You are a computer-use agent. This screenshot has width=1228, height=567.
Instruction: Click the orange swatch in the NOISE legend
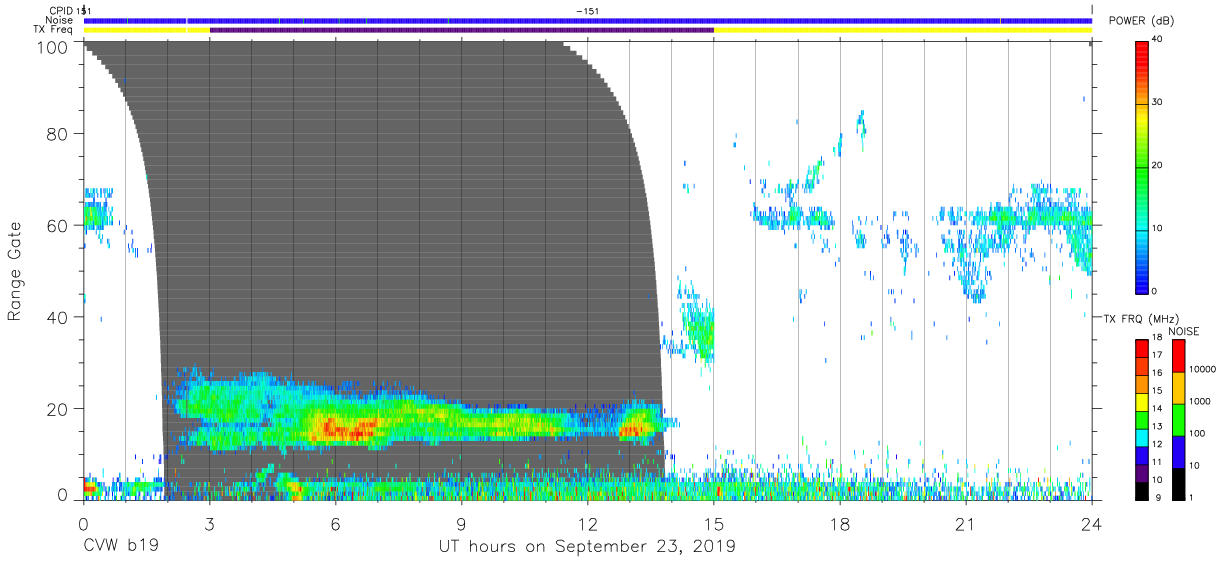click(1178, 387)
